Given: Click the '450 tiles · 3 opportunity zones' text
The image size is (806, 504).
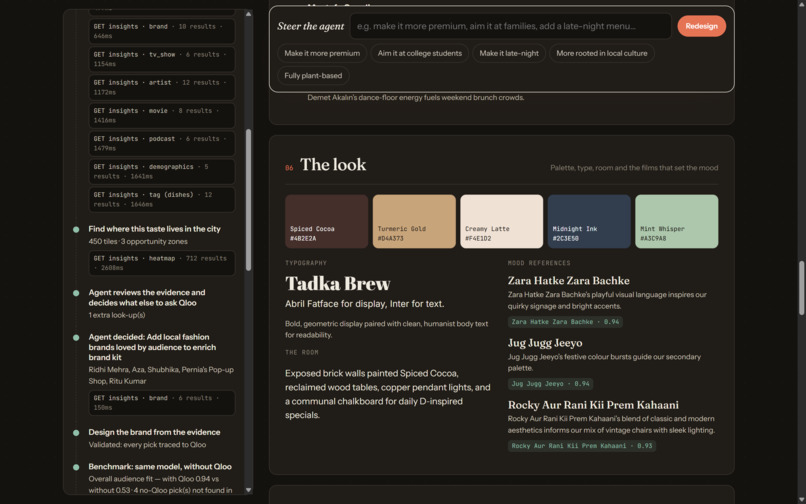Looking at the screenshot, I should point(138,241).
